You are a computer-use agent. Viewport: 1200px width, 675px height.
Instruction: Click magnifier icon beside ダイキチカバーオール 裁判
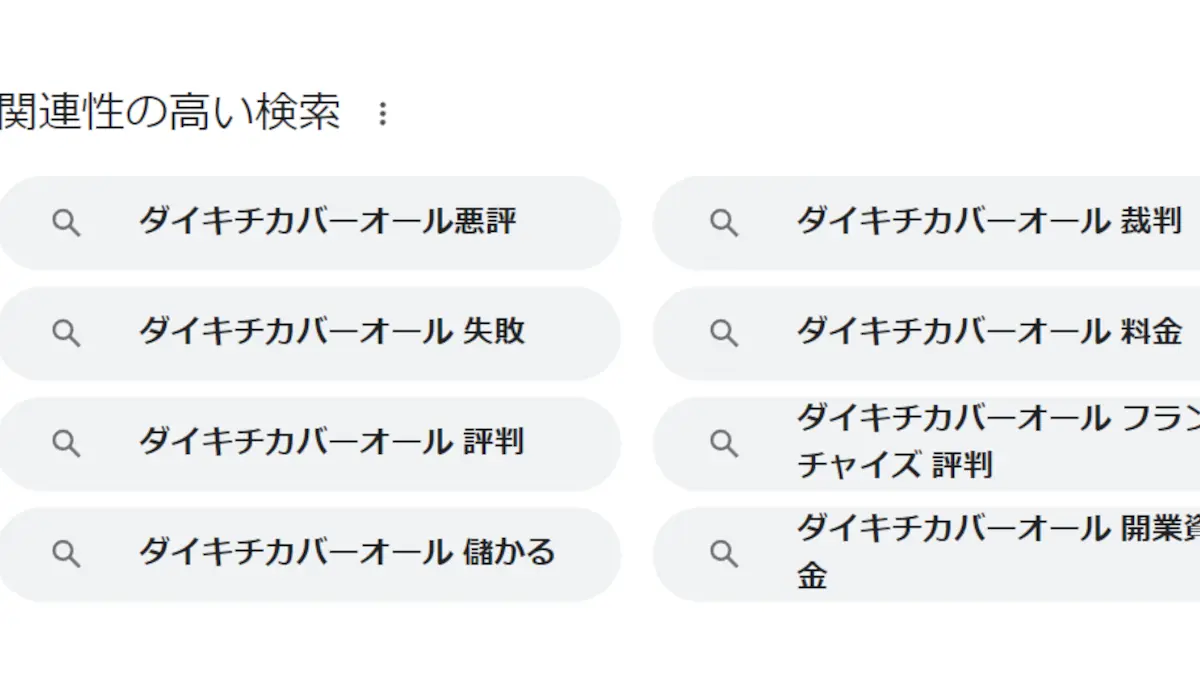724,223
